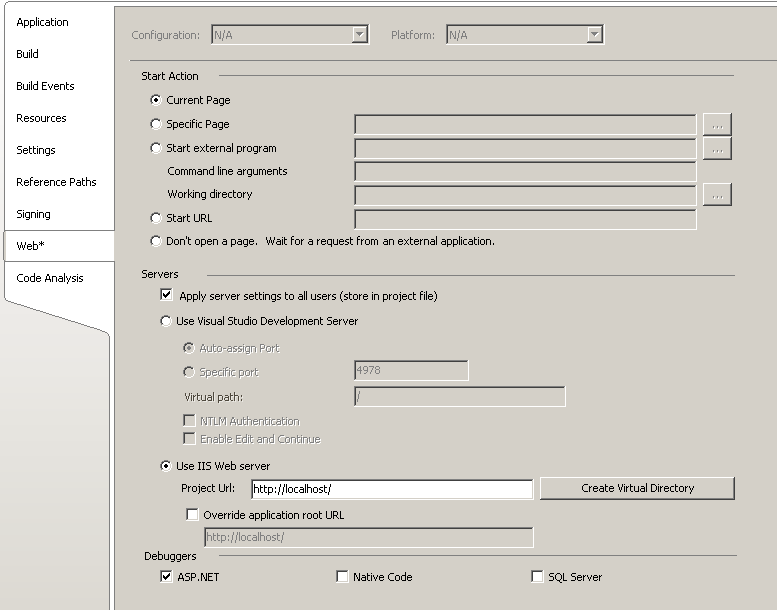777x610 pixels.
Task: Expand the Platform dropdown
Action: click(594, 35)
